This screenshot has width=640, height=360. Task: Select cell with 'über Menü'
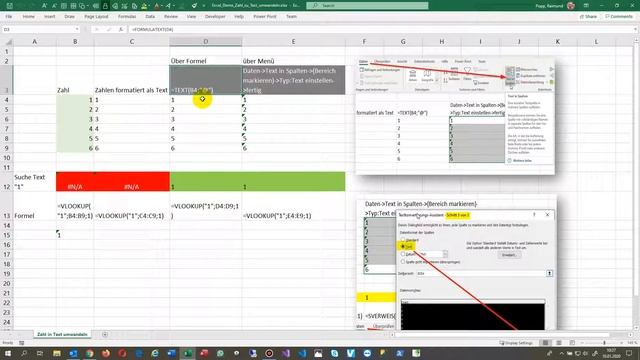[x=293, y=61]
